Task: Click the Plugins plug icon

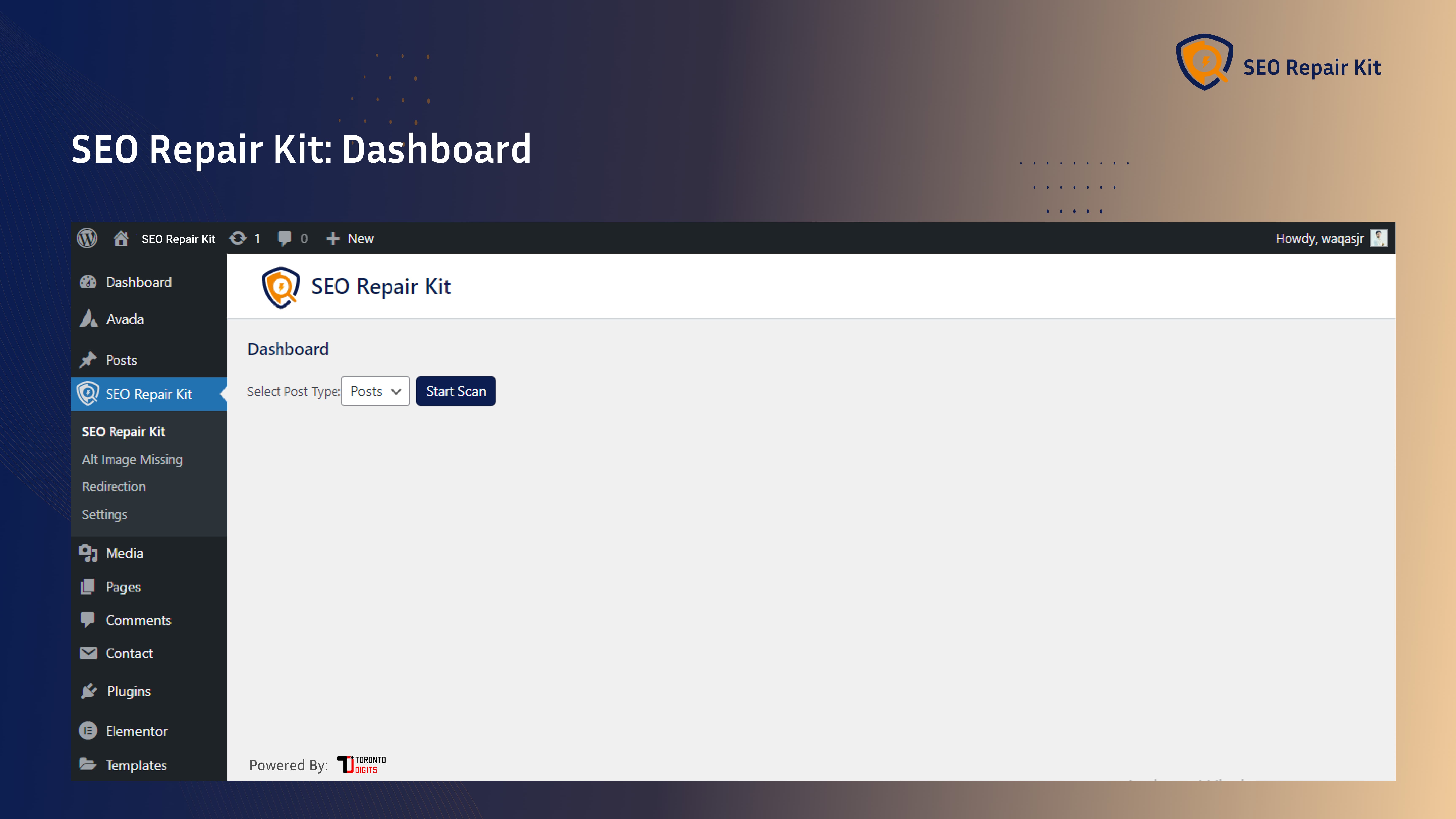Action: coord(89,691)
